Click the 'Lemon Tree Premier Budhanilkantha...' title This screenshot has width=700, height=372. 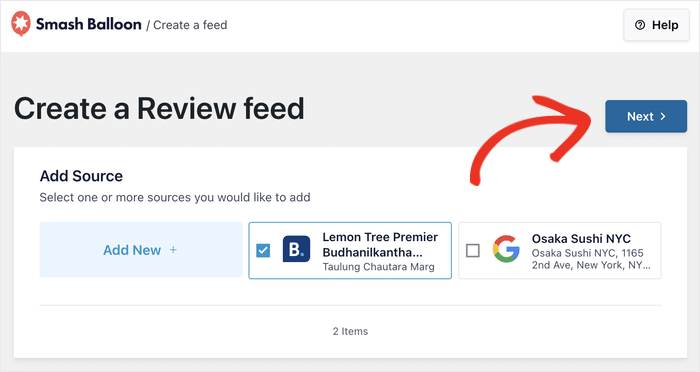(x=380, y=245)
